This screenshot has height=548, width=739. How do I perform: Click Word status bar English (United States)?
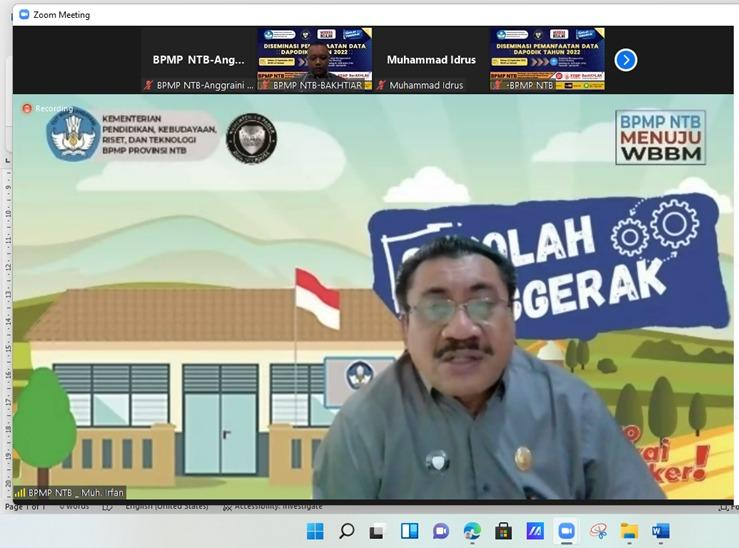[166, 507]
